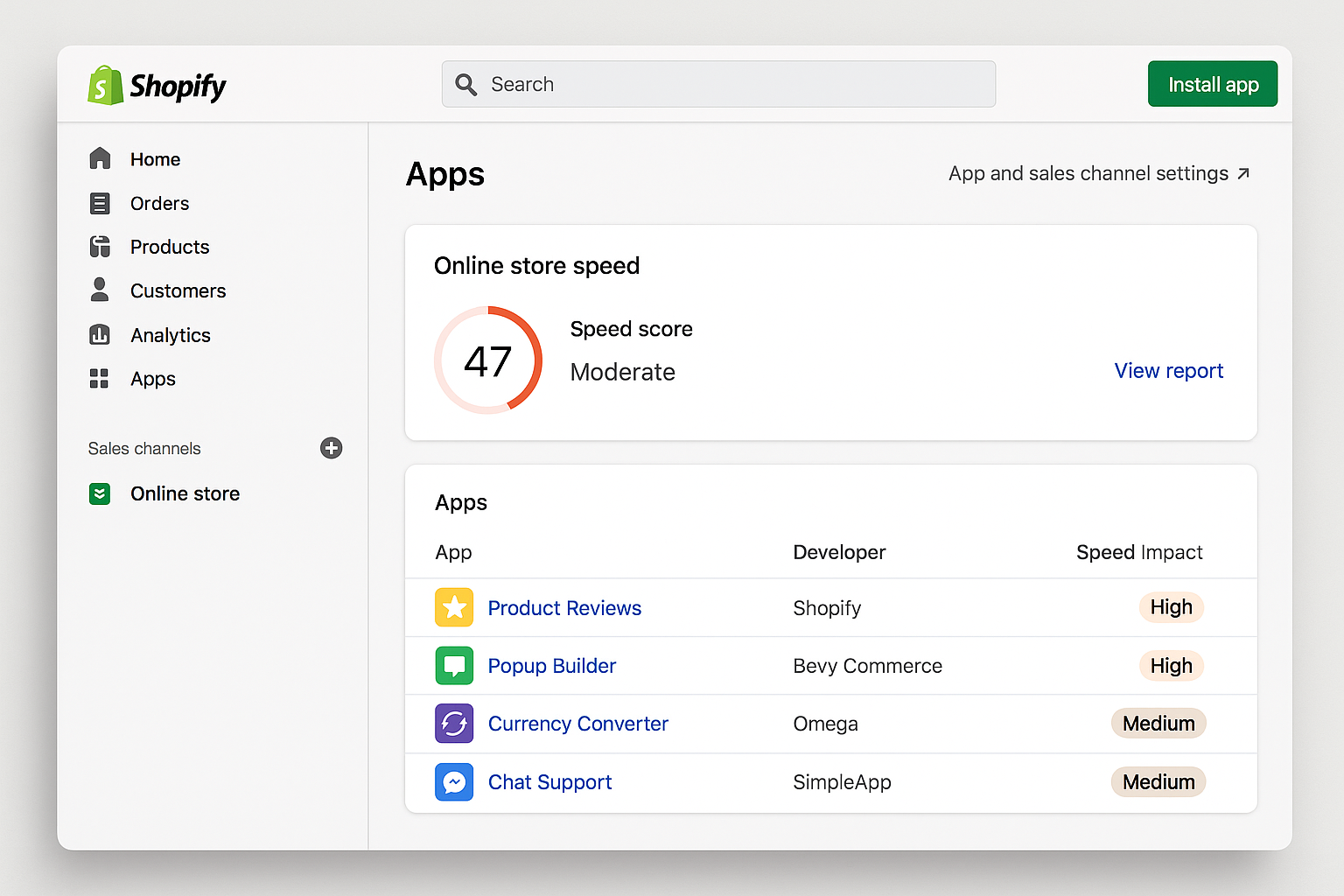Open the View report link
1344x896 pixels.
[x=1168, y=371]
